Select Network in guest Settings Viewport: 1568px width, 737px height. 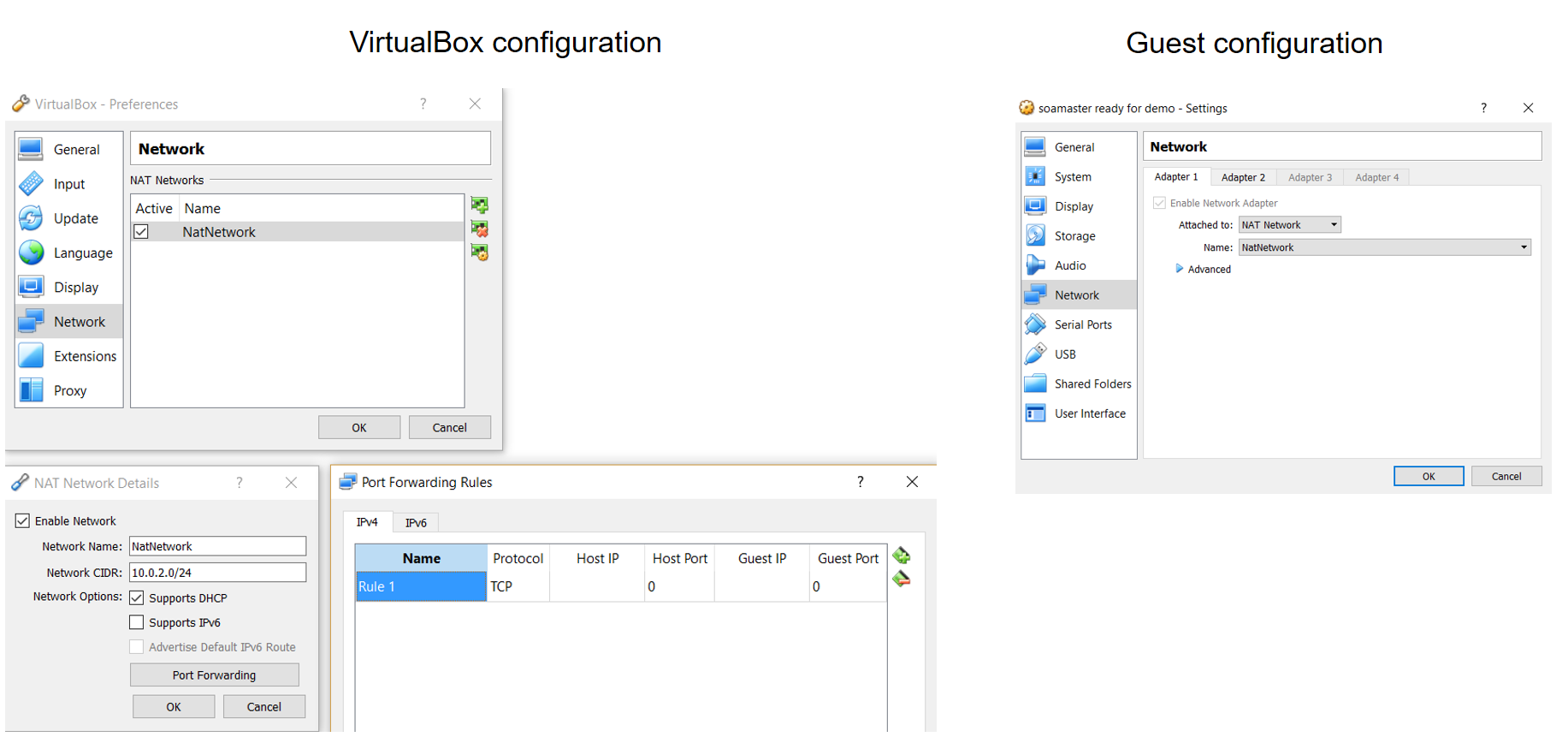(1079, 294)
